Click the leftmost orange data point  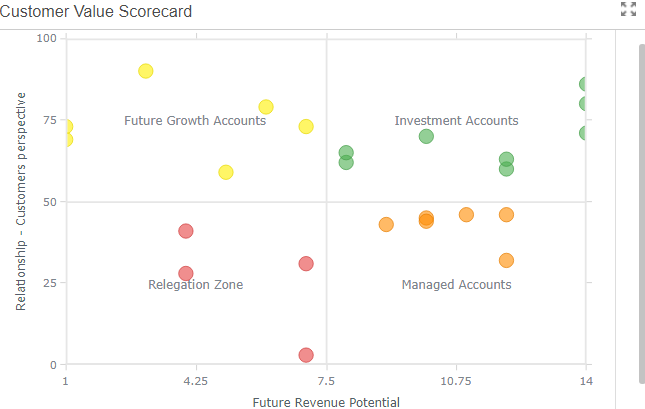click(386, 225)
